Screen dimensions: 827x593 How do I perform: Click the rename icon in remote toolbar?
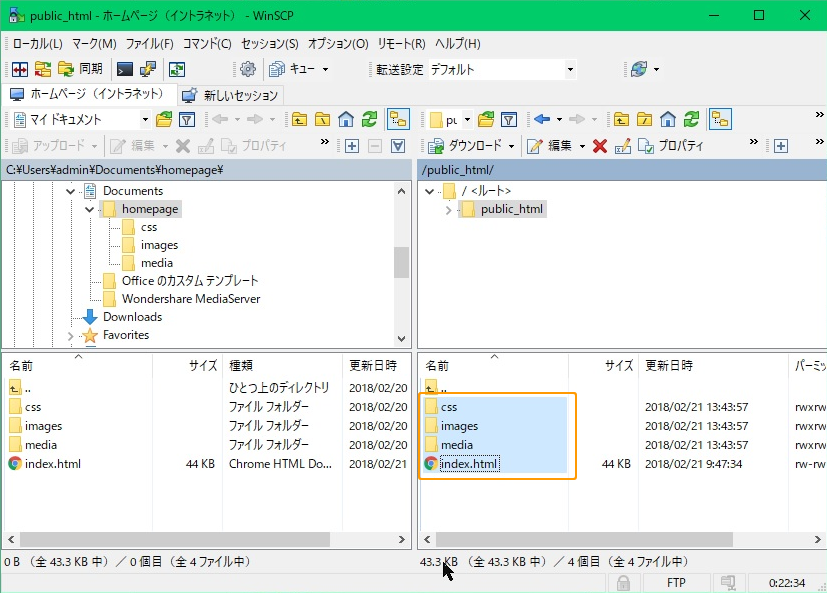coord(623,146)
